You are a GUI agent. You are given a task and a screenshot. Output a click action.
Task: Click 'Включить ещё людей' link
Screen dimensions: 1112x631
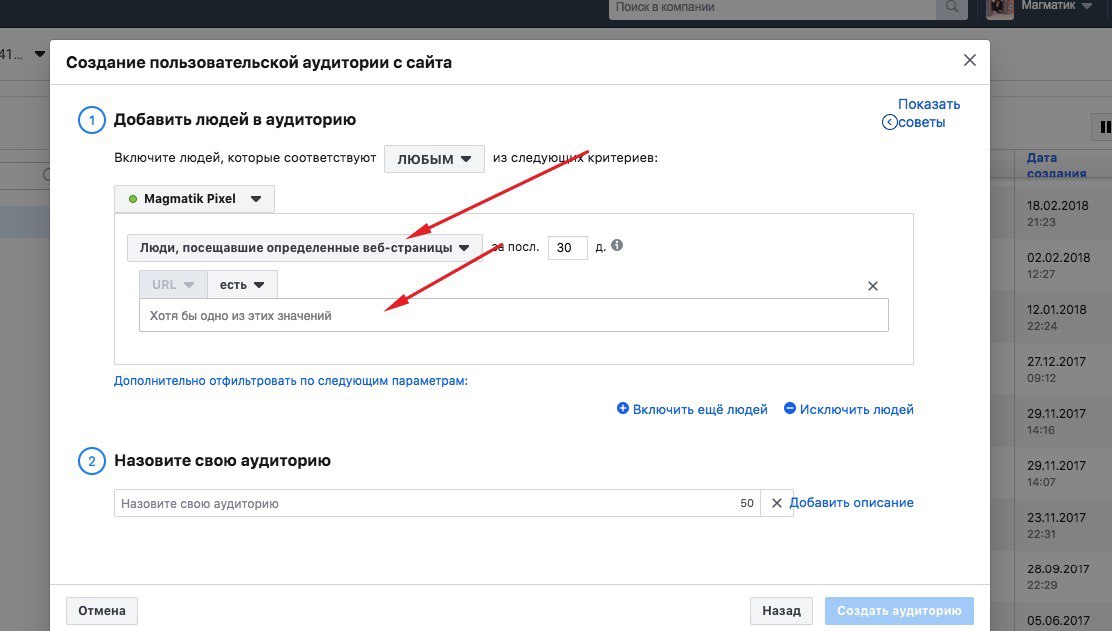(x=700, y=409)
